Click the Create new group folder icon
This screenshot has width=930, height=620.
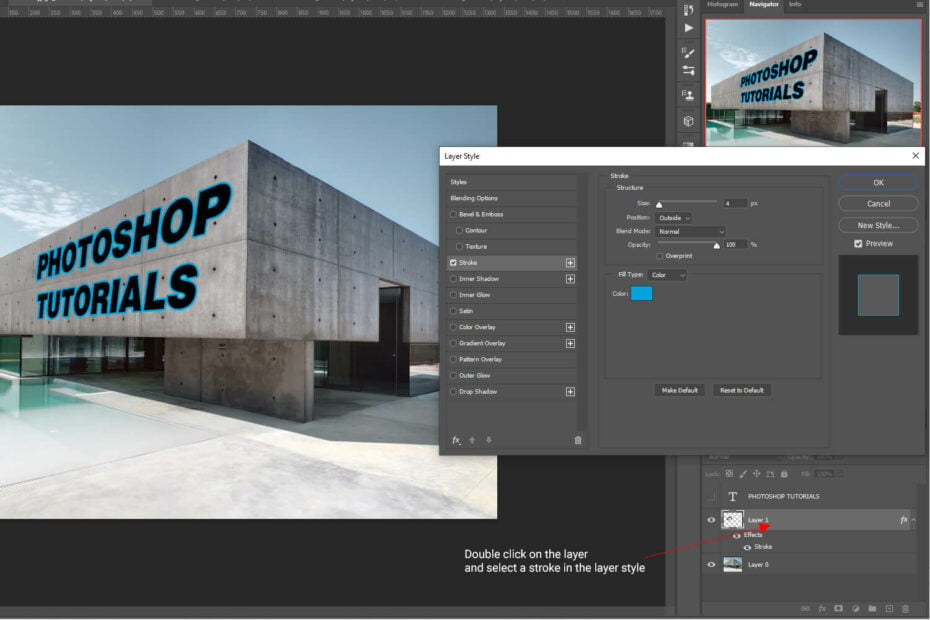[x=873, y=608]
